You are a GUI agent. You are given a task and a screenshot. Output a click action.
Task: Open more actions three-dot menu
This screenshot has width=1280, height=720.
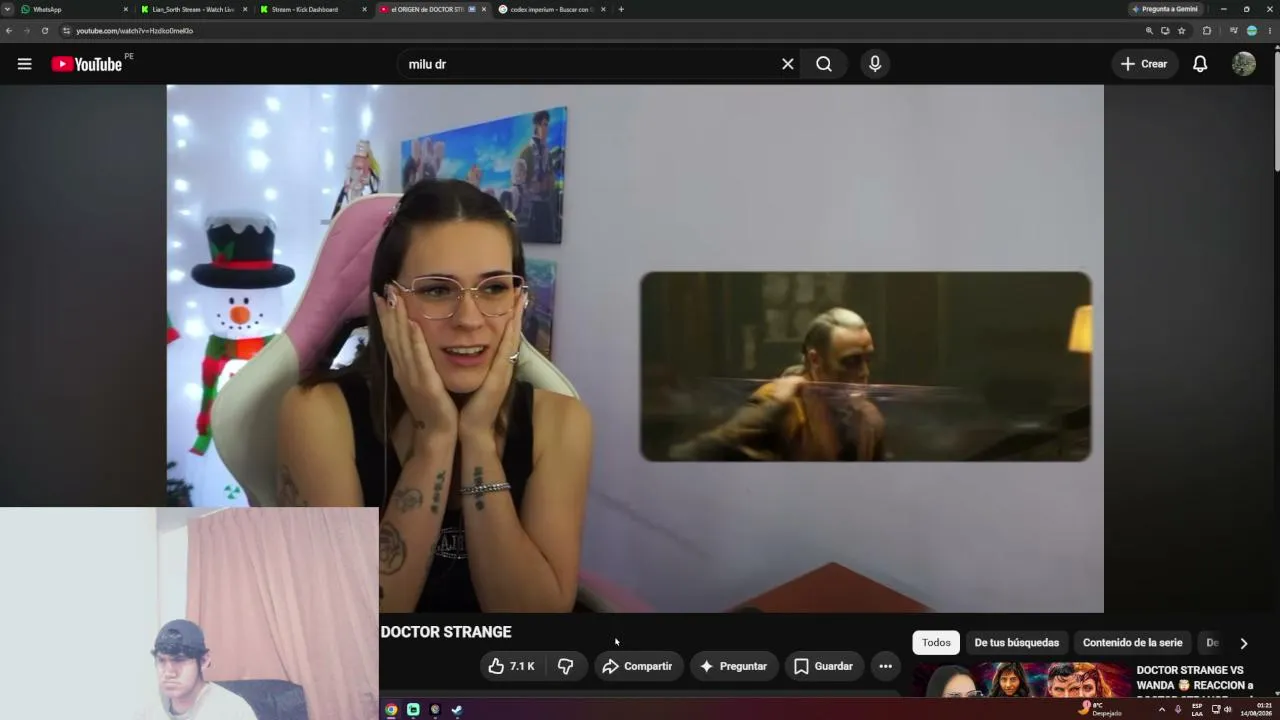pos(885,666)
